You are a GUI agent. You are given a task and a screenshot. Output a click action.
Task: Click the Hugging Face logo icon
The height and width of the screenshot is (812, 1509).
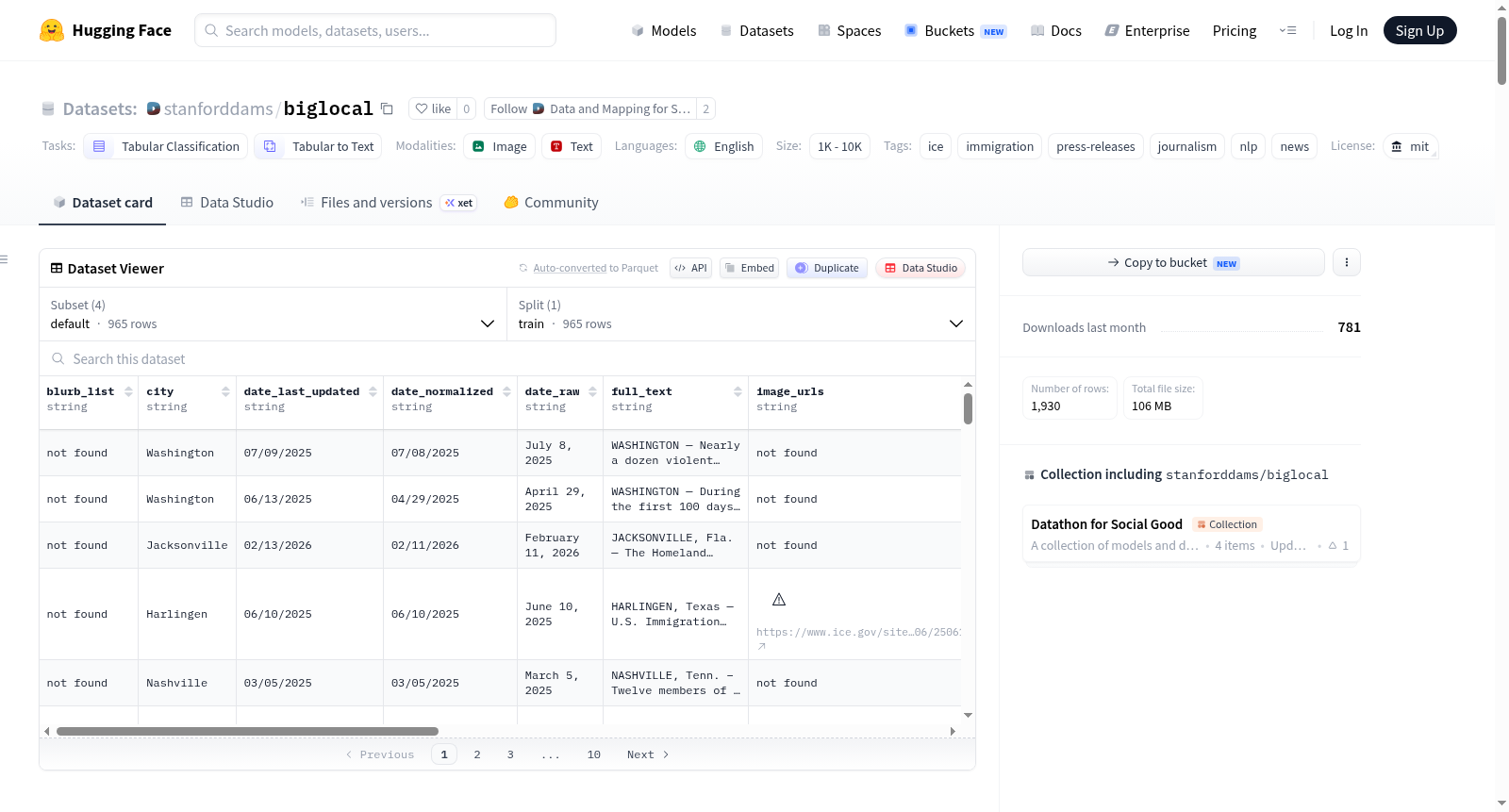(52, 30)
